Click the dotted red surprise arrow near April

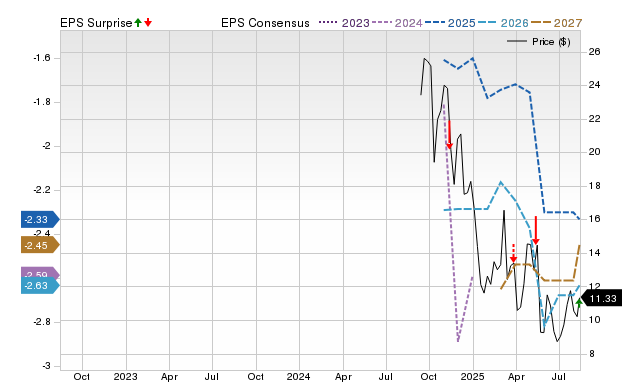pos(513,253)
